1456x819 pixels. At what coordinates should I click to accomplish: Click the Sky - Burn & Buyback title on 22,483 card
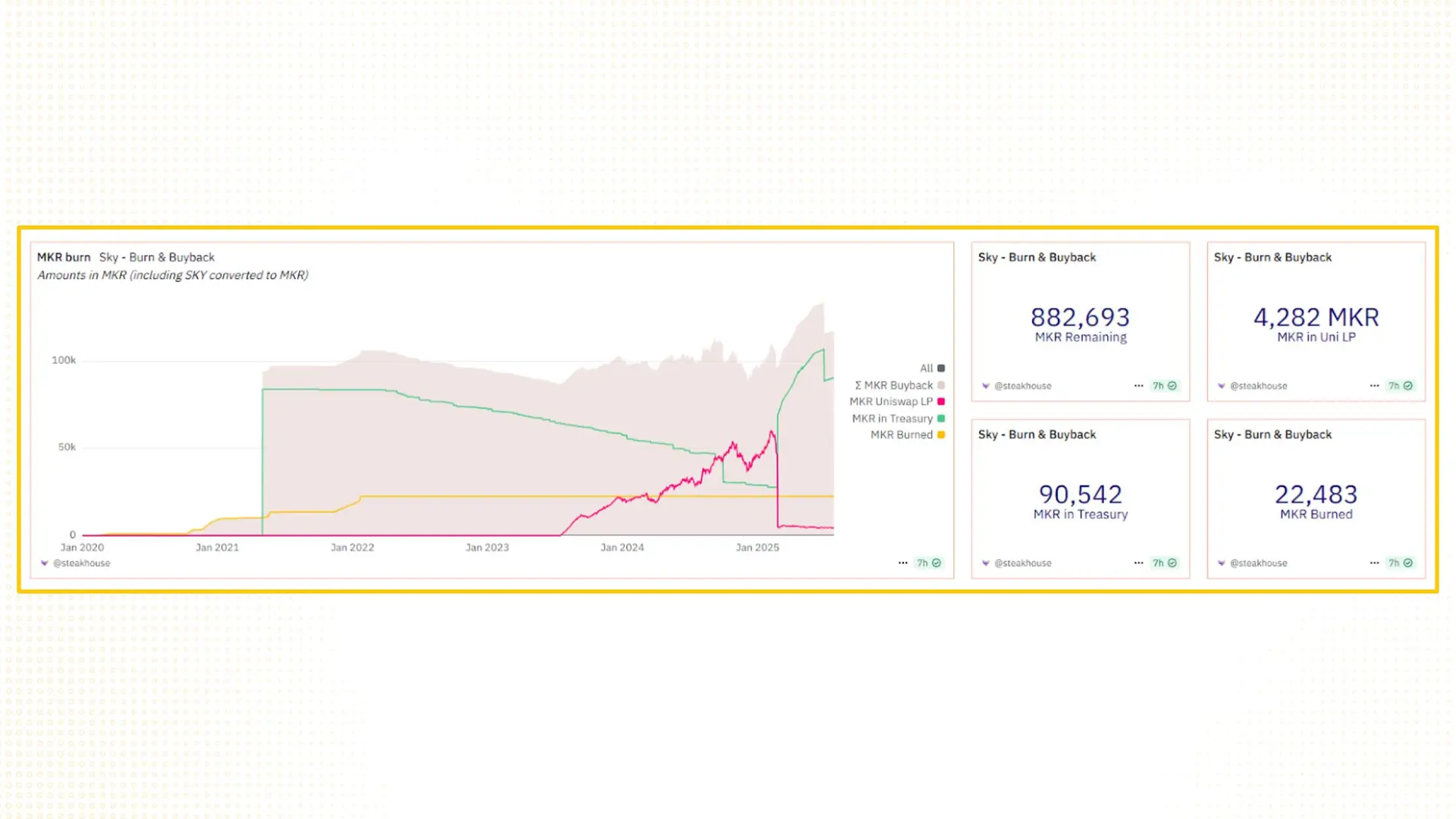tap(1272, 435)
